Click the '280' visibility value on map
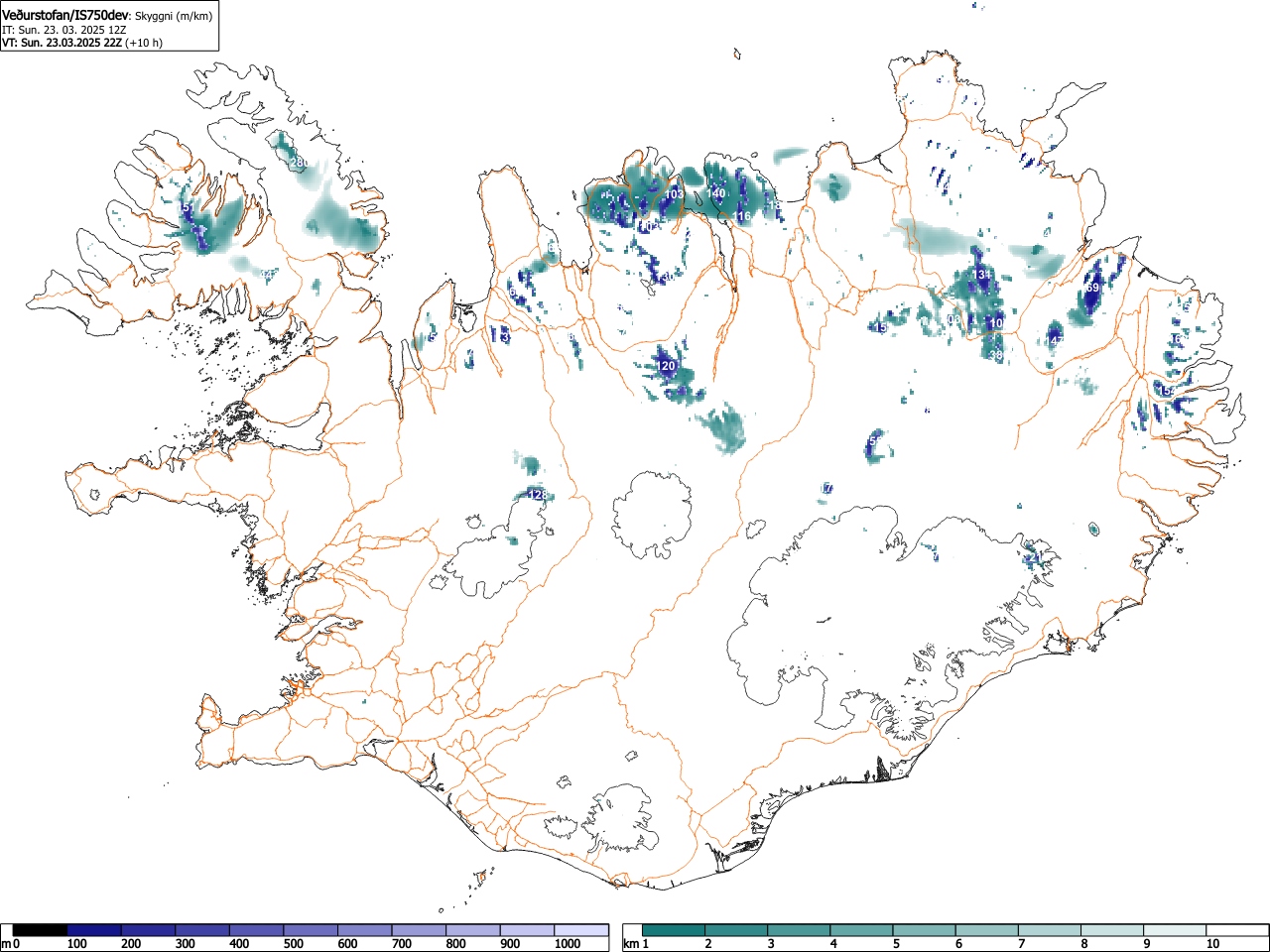Viewport: 1270px width, 952px height. [x=298, y=163]
